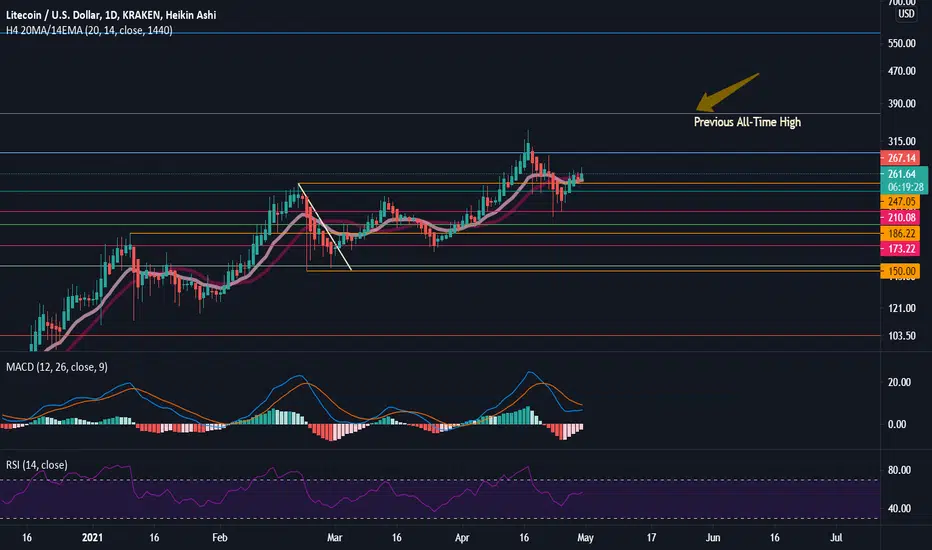Click the yellow Previous All-Time High arrow

pos(728,92)
